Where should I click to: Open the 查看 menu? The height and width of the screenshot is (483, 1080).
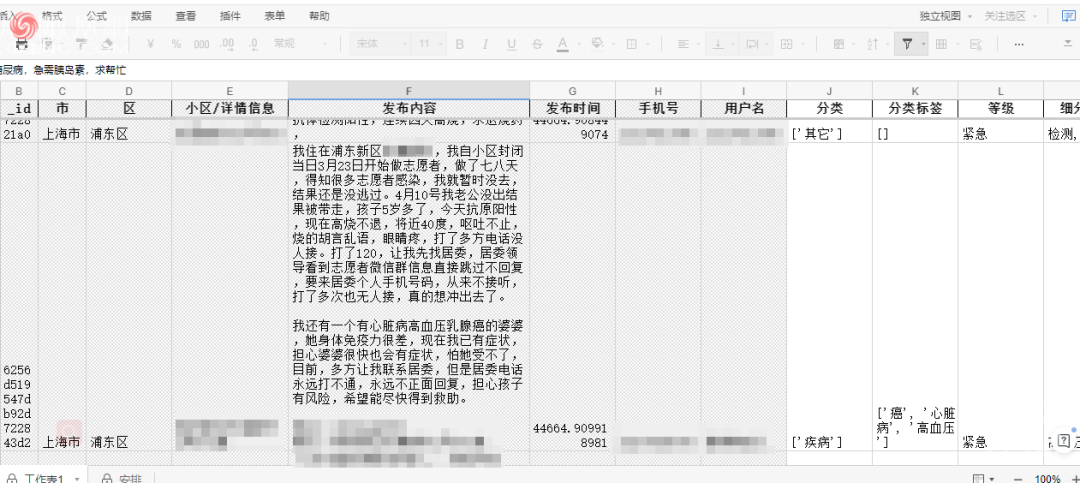(x=185, y=16)
